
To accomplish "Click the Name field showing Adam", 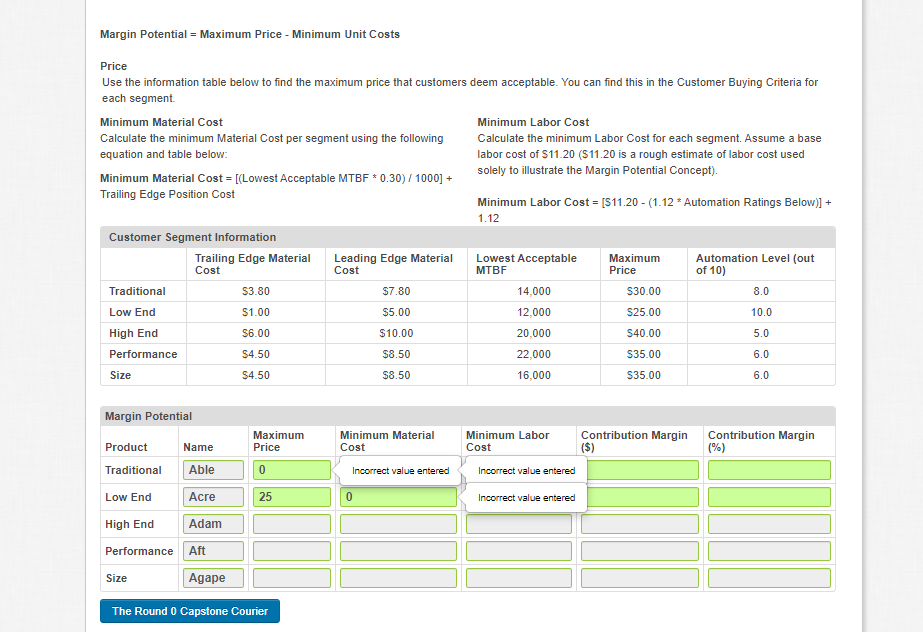I will 212,523.
